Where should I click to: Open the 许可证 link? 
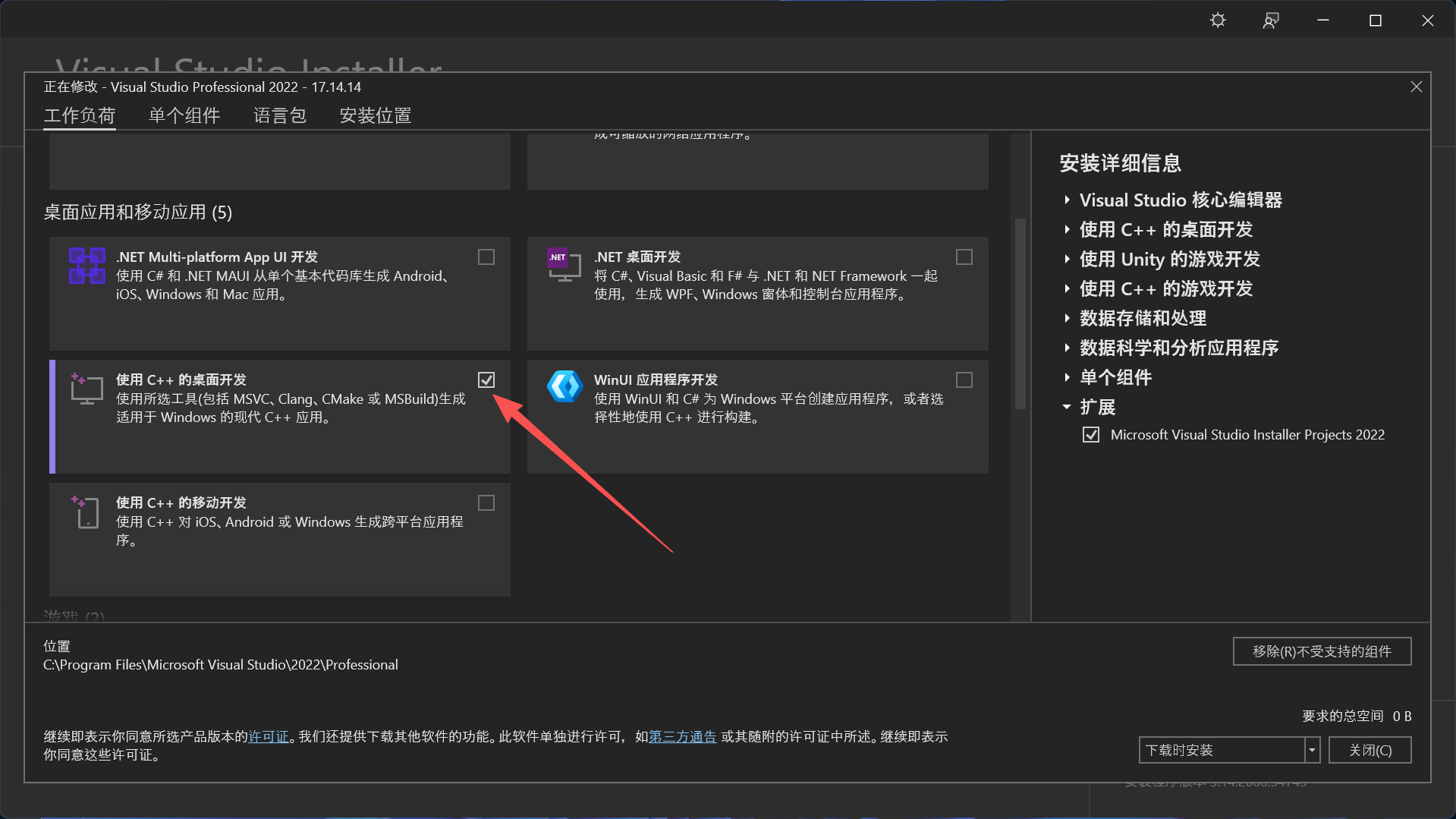269,736
